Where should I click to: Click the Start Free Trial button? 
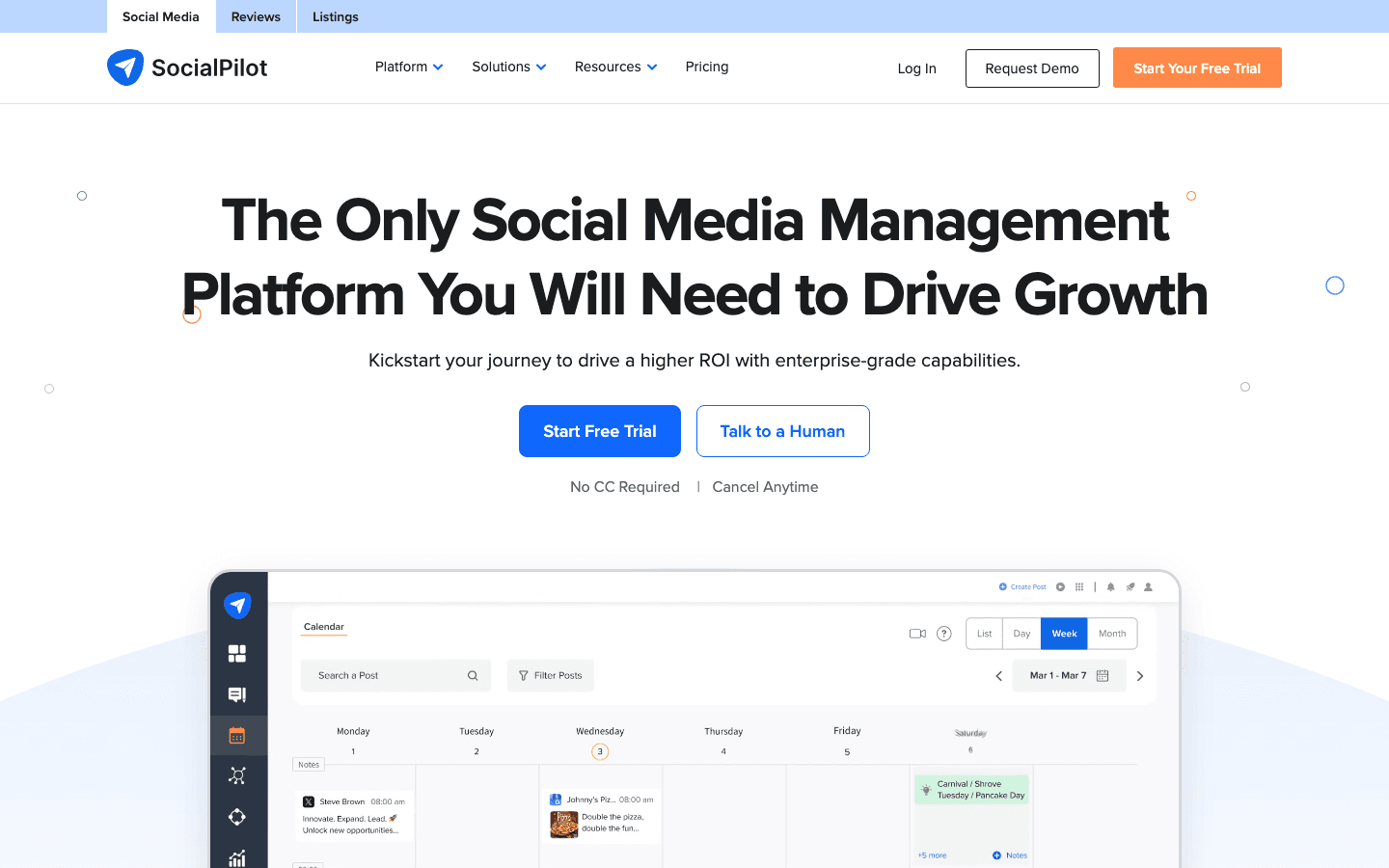[x=599, y=431]
